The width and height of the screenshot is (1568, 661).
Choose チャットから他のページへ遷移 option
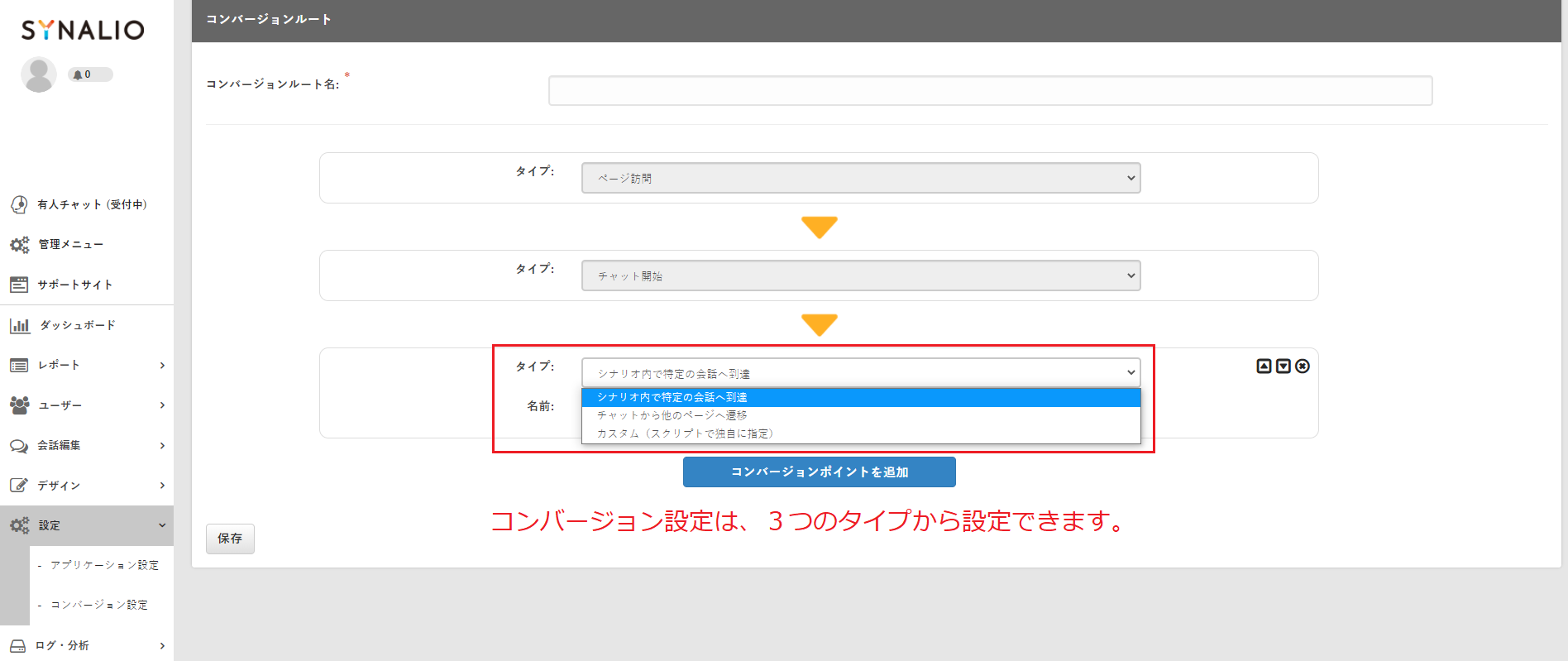tap(861, 415)
